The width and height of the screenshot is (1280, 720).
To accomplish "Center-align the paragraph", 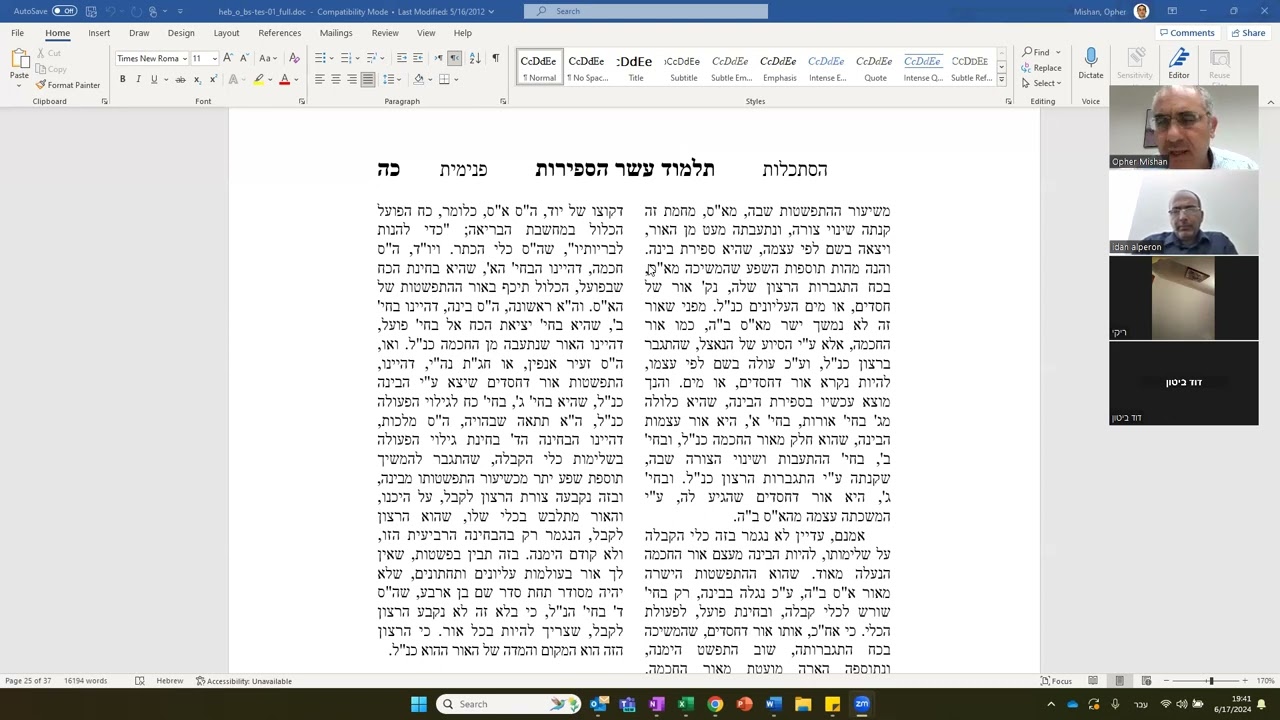I will tap(336, 79).
